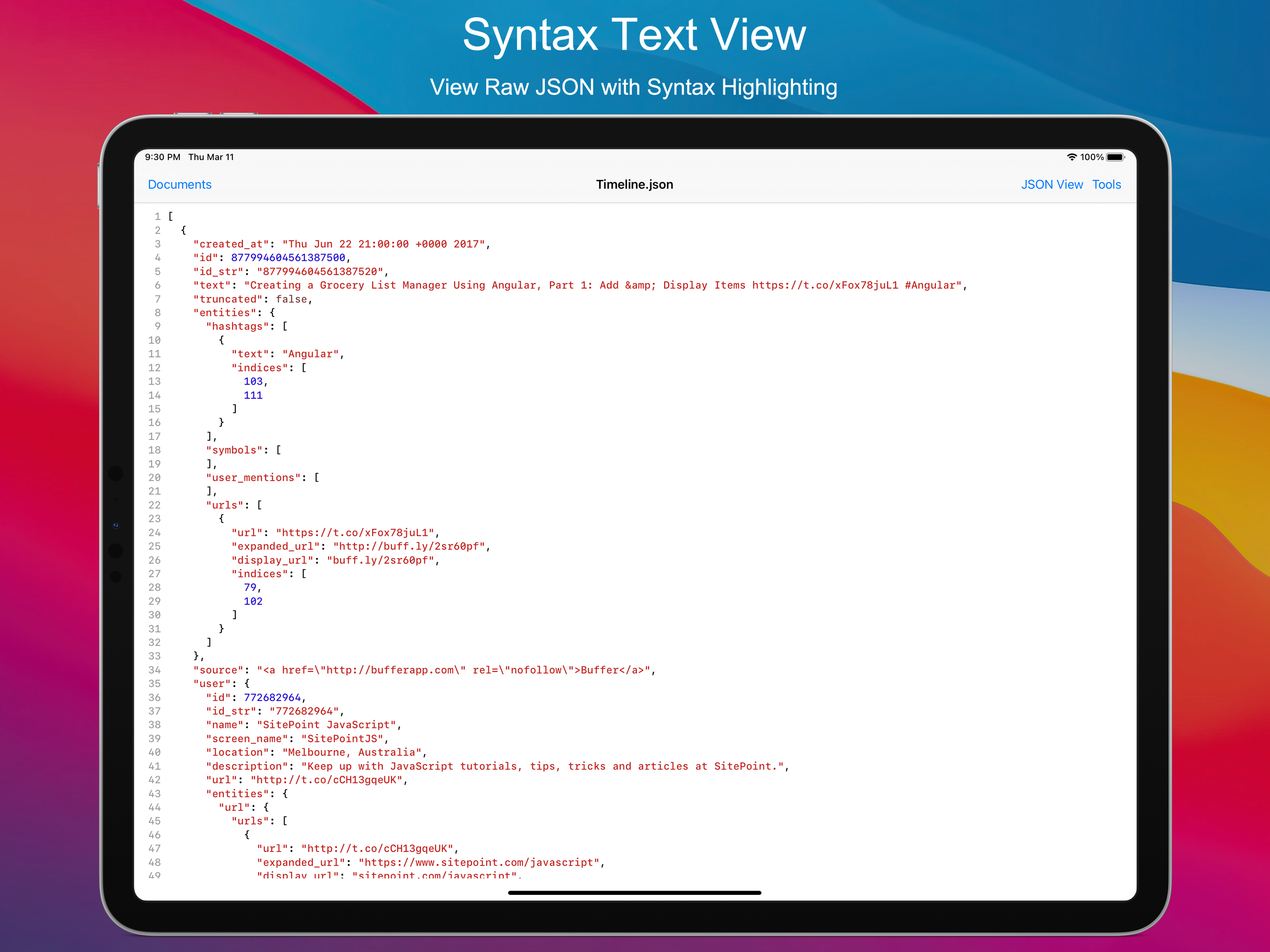Image resolution: width=1270 pixels, height=952 pixels.
Task: Click the id number 877994604561387500
Action: point(288,258)
